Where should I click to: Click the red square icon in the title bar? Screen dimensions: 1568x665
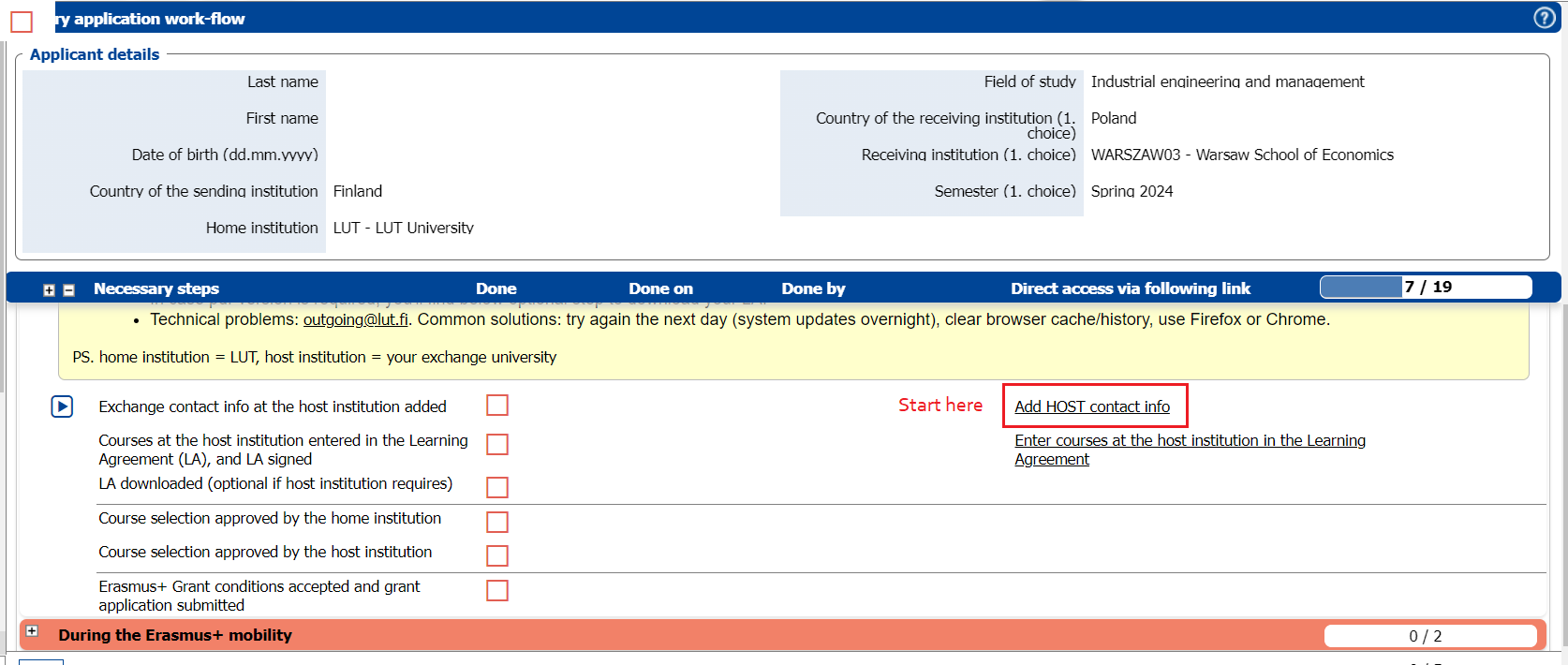22,21
